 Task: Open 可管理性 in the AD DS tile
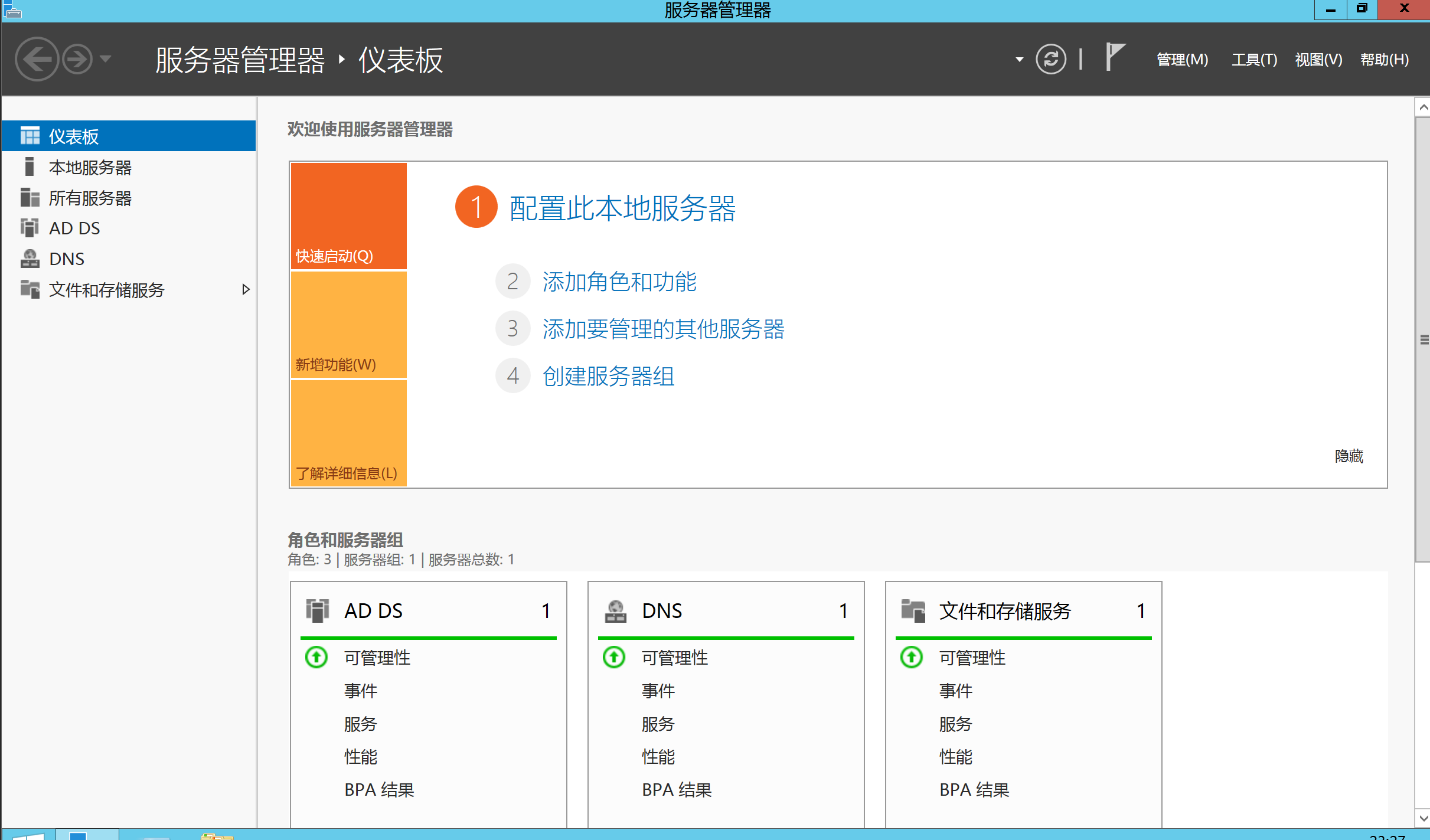tap(377, 658)
